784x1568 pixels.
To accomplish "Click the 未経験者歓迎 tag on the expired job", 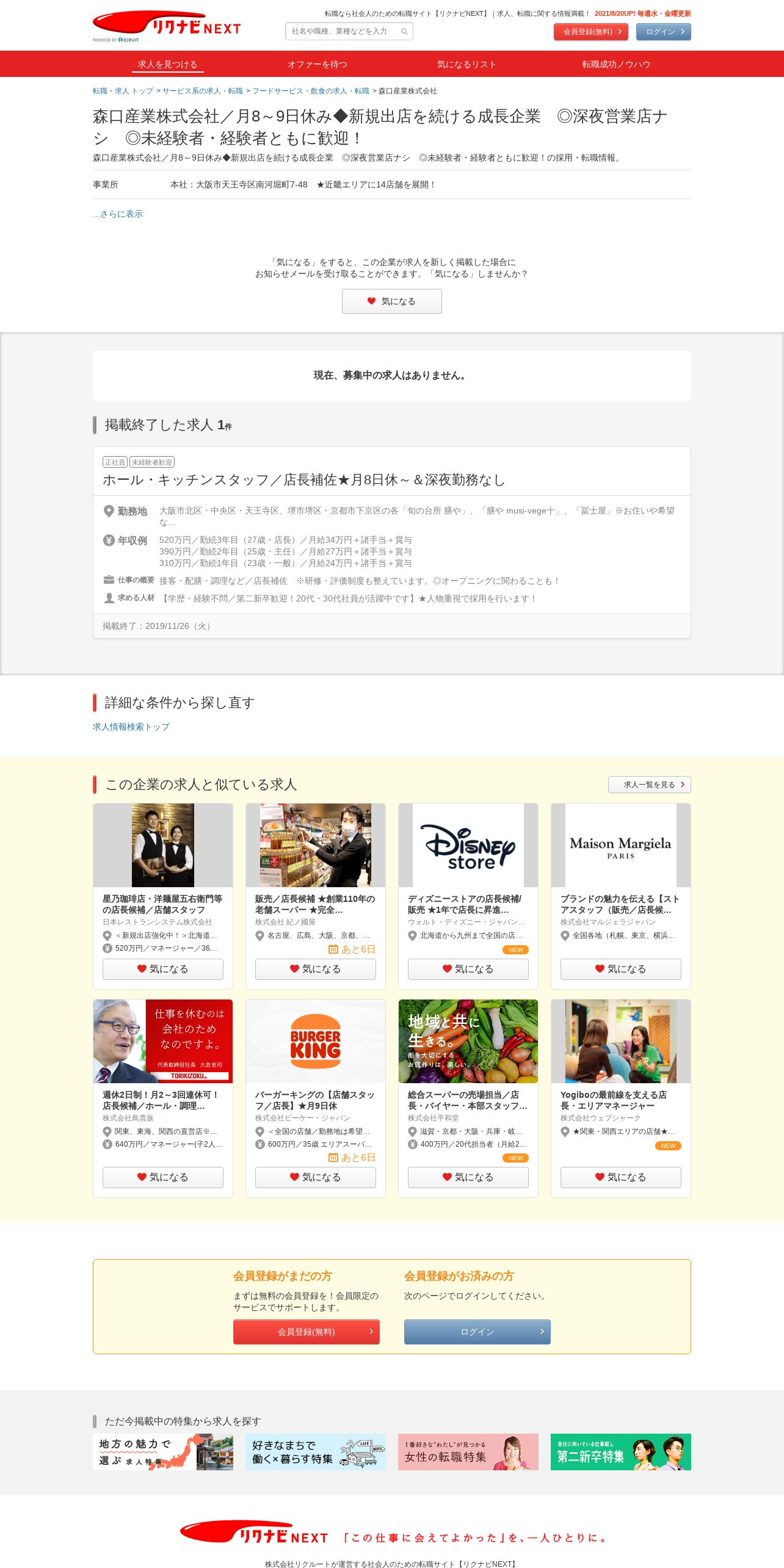I will (152, 462).
